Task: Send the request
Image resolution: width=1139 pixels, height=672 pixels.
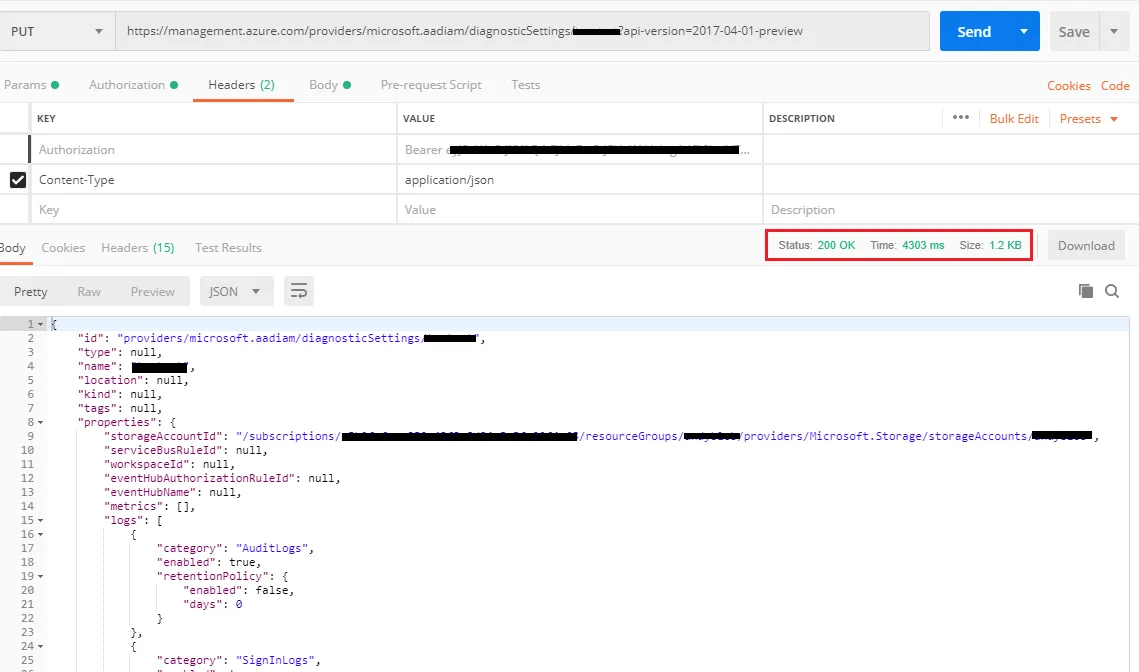Action: pos(973,31)
